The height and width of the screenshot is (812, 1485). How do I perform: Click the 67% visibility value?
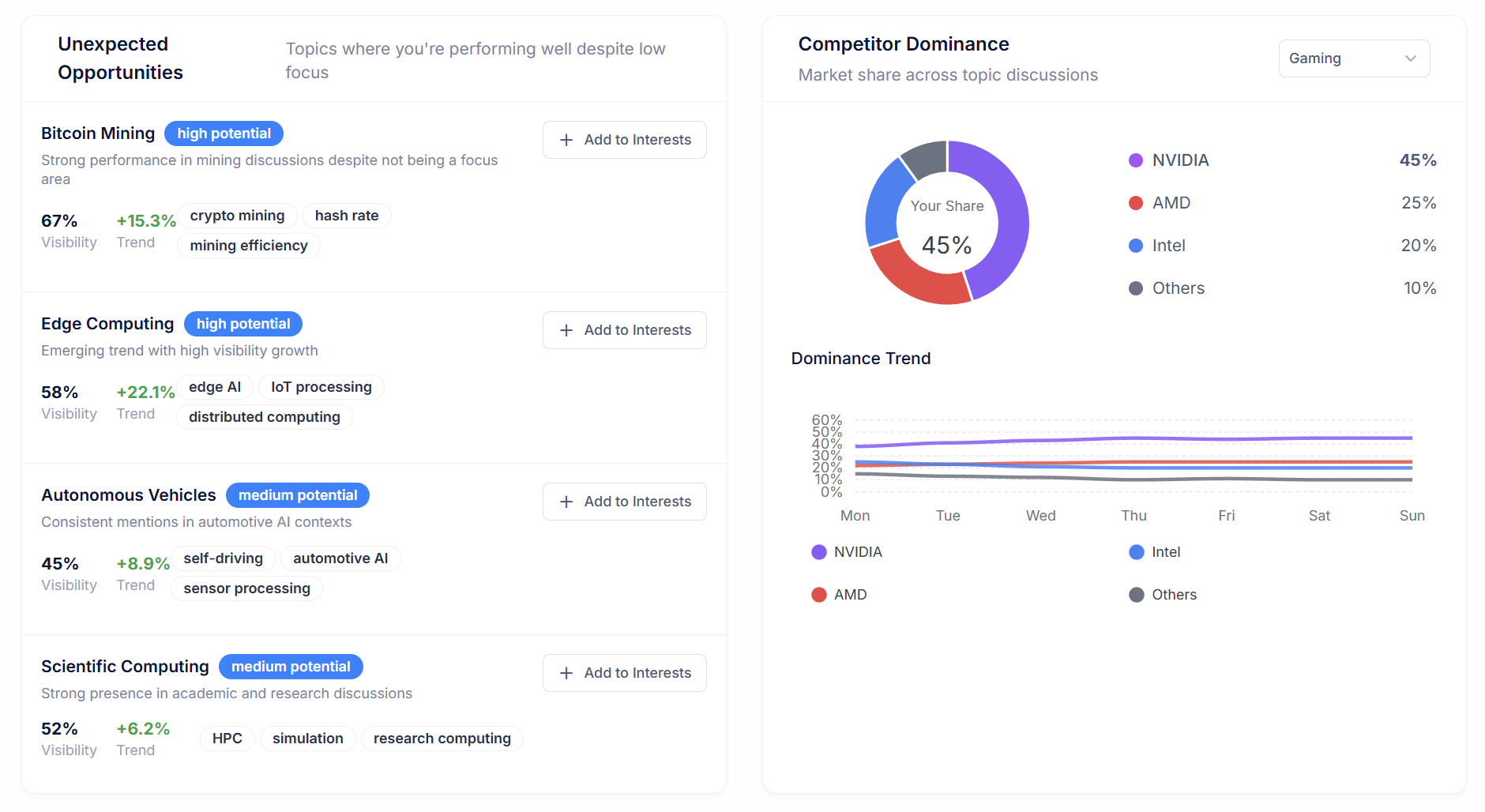pos(59,221)
